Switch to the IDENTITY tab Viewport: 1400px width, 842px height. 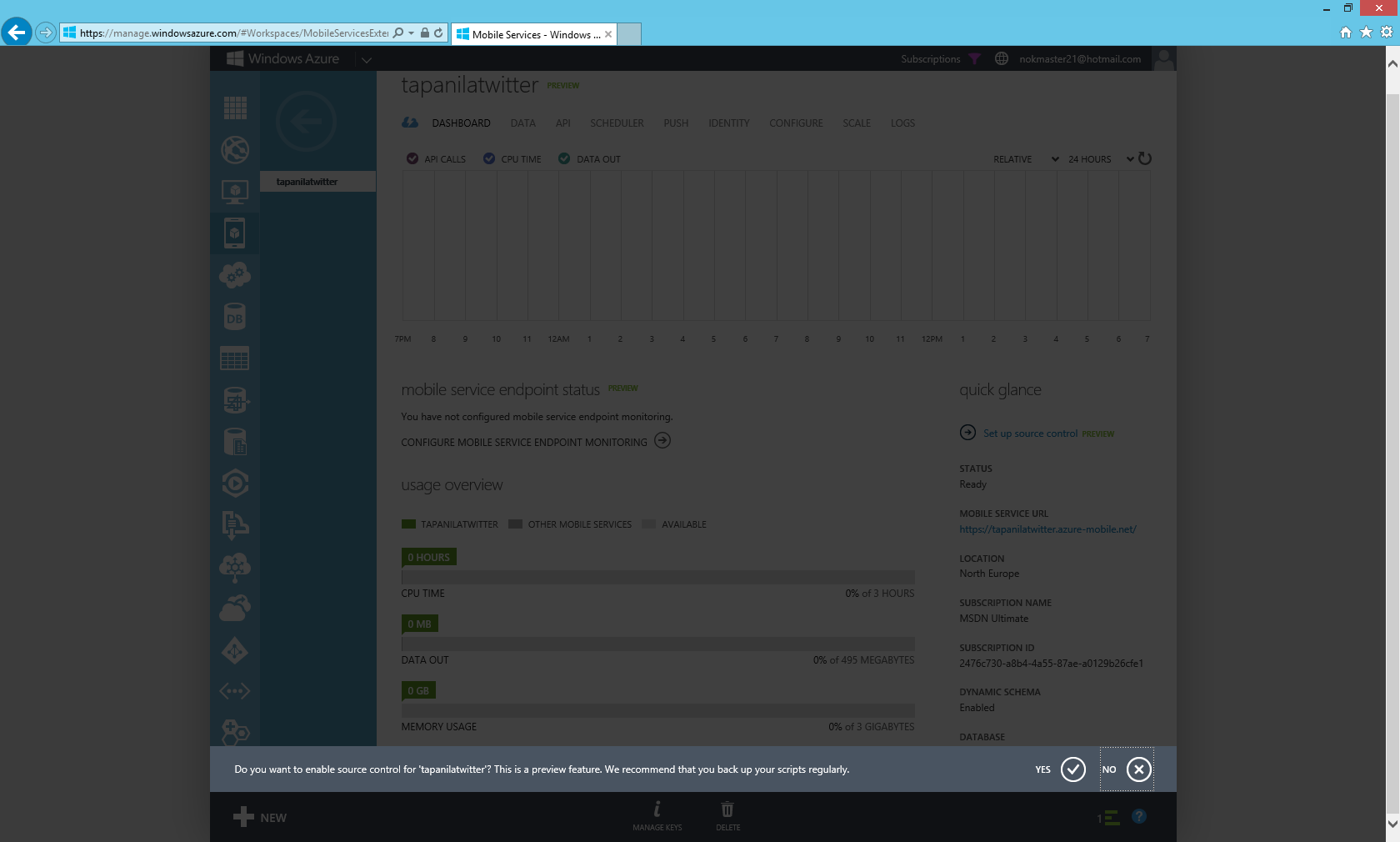(729, 123)
